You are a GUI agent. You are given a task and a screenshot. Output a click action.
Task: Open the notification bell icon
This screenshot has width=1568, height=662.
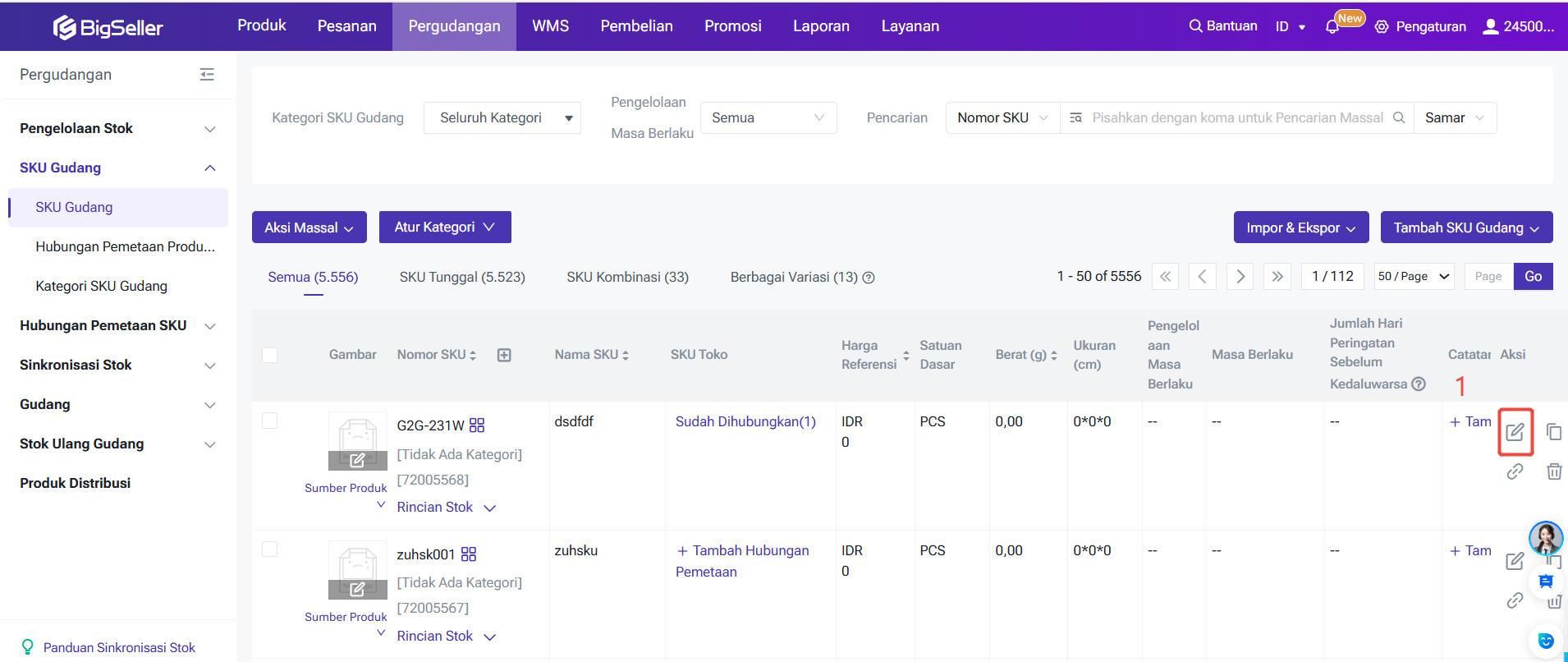click(1332, 27)
